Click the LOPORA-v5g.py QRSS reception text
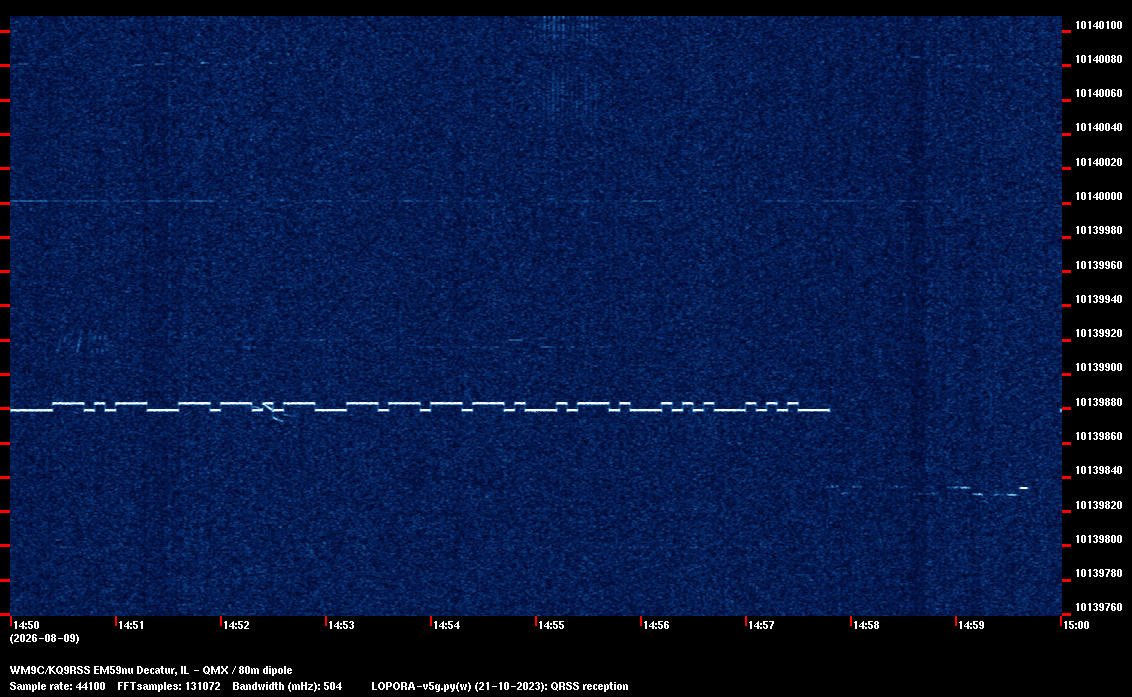The image size is (1132, 697). point(500,686)
